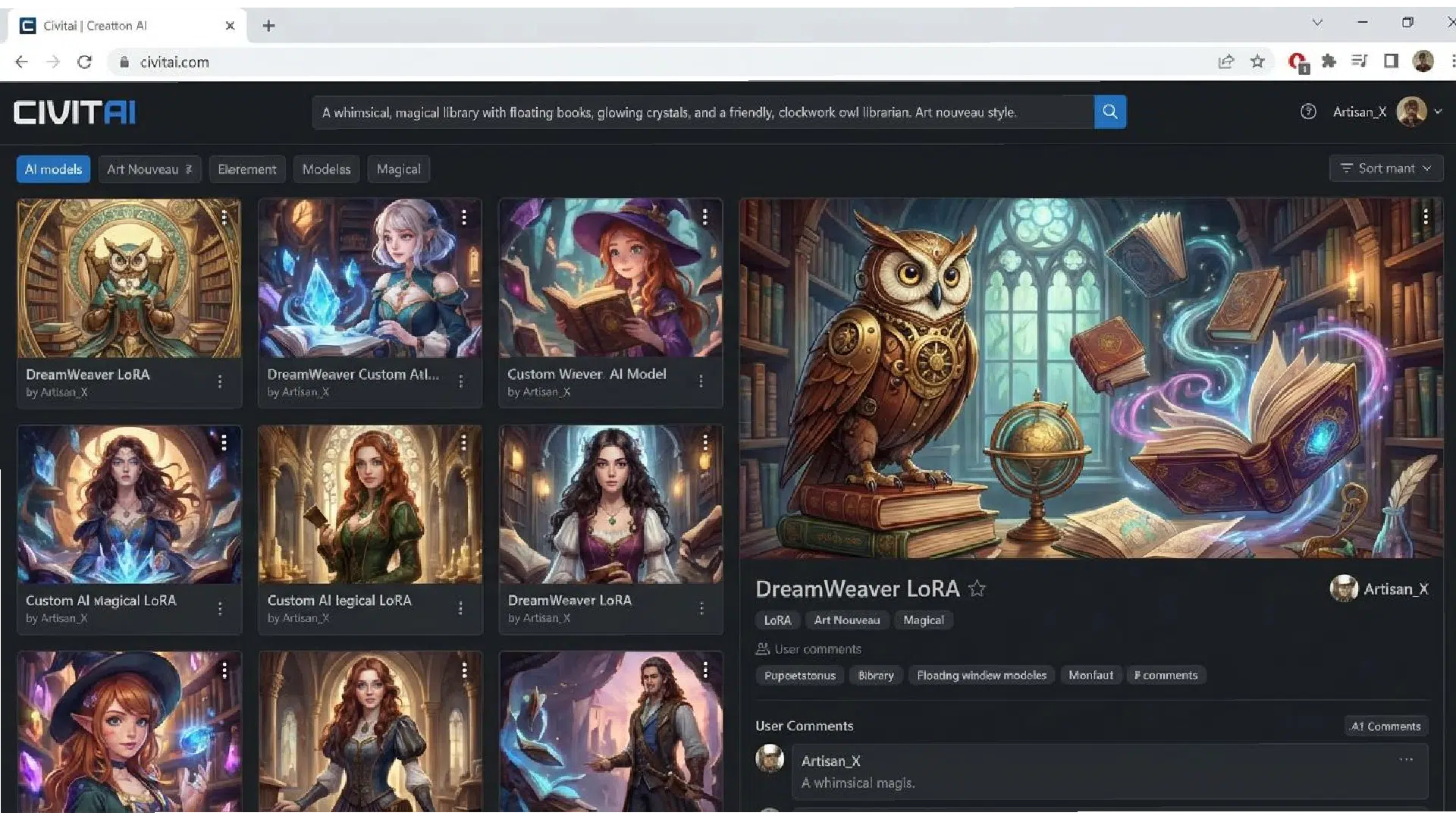Viewport: 1456px width, 819px height.
Task: Open the Sort dropdown
Action: click(x=1385, y=168)
